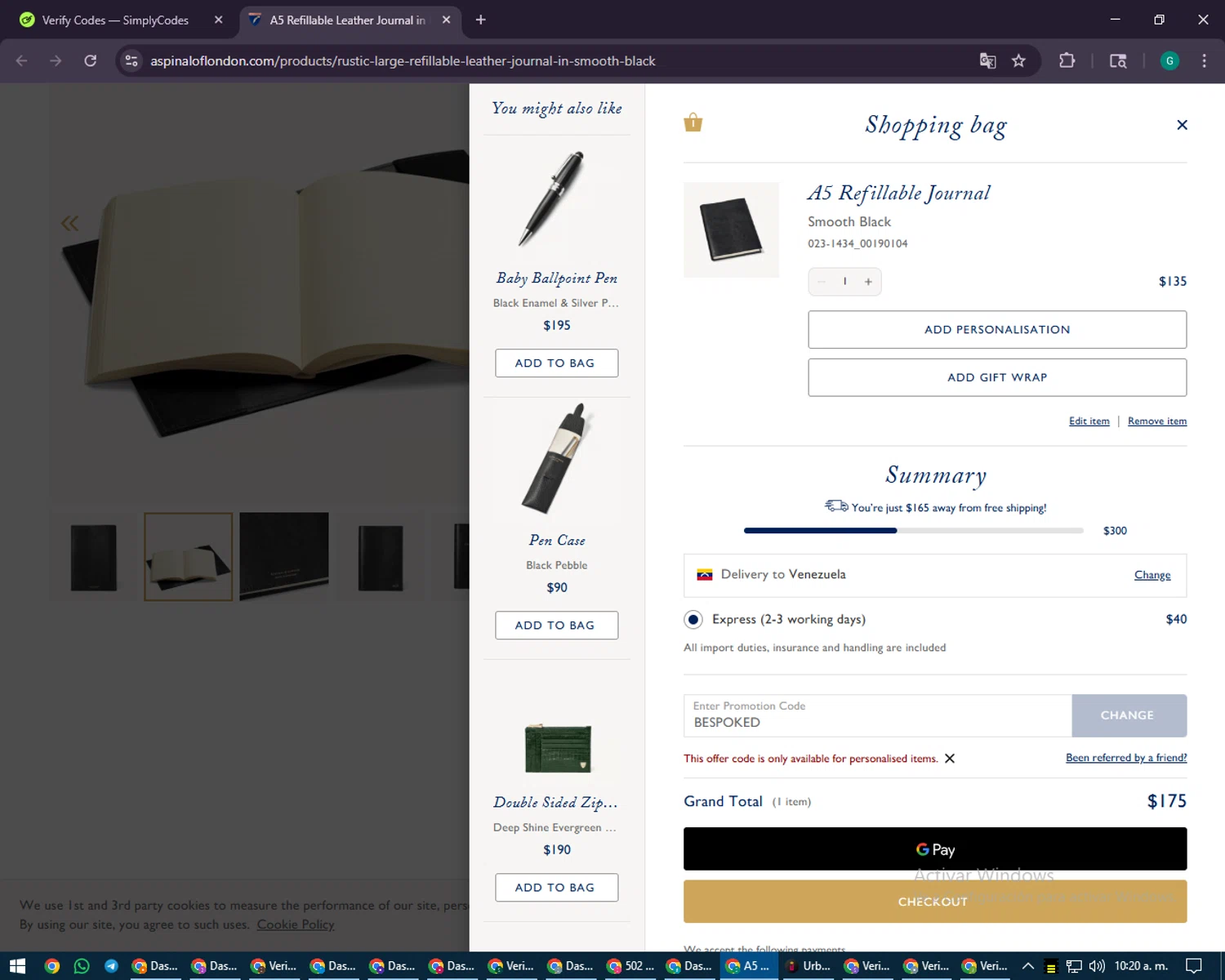Click the previous image double-chevron arrow
Screen dimensions: 1225x980
[x=70, y=223]
